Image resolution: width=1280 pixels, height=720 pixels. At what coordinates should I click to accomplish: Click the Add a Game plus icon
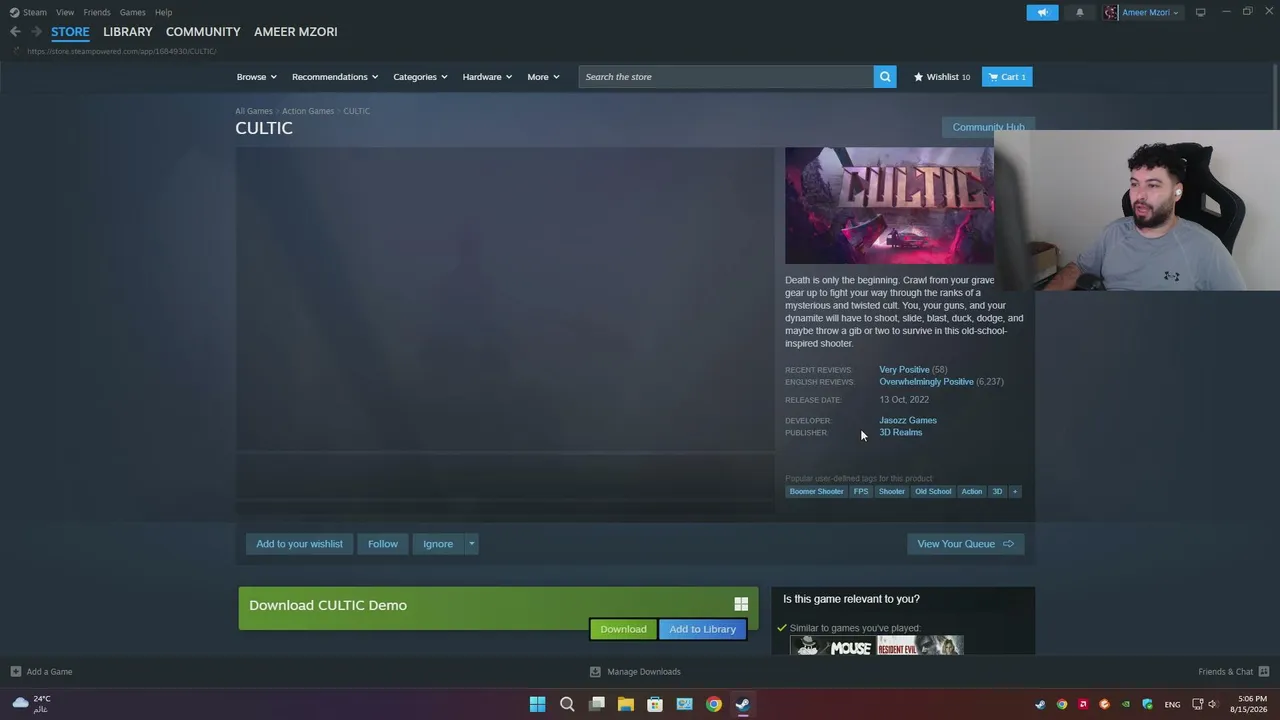coord(15,672)
